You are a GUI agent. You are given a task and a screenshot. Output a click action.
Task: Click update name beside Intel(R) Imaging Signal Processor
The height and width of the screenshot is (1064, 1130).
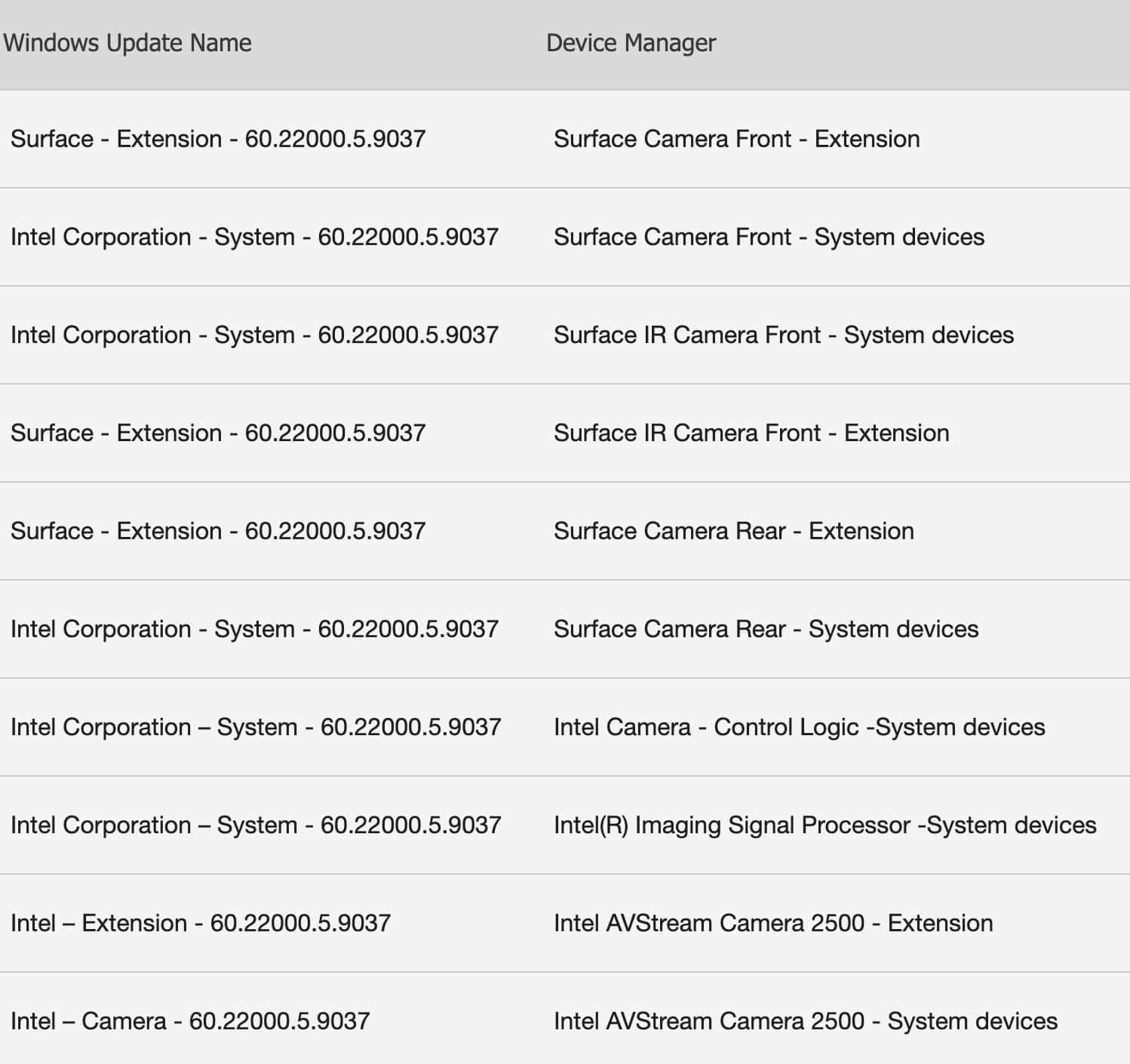pyautogui.click(x=256, y=825)
